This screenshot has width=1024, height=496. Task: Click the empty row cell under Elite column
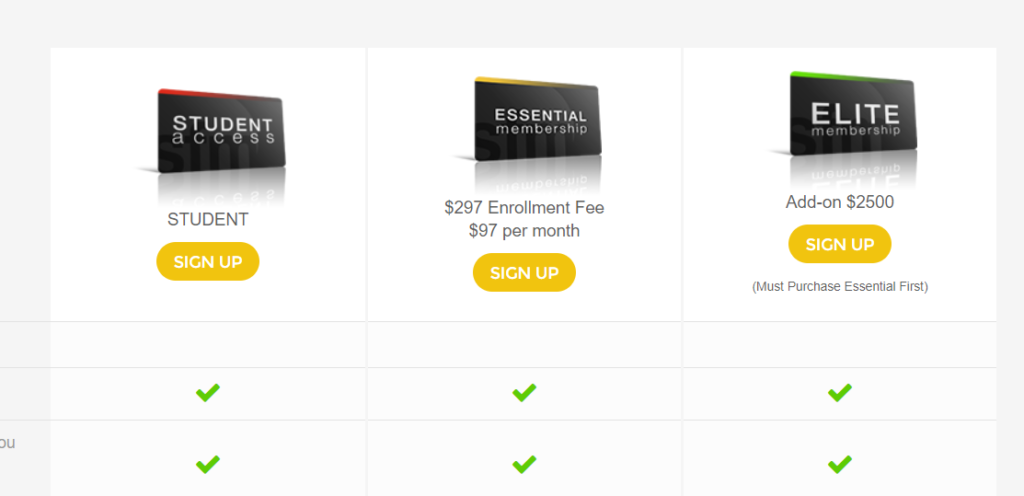click(840, 345)
